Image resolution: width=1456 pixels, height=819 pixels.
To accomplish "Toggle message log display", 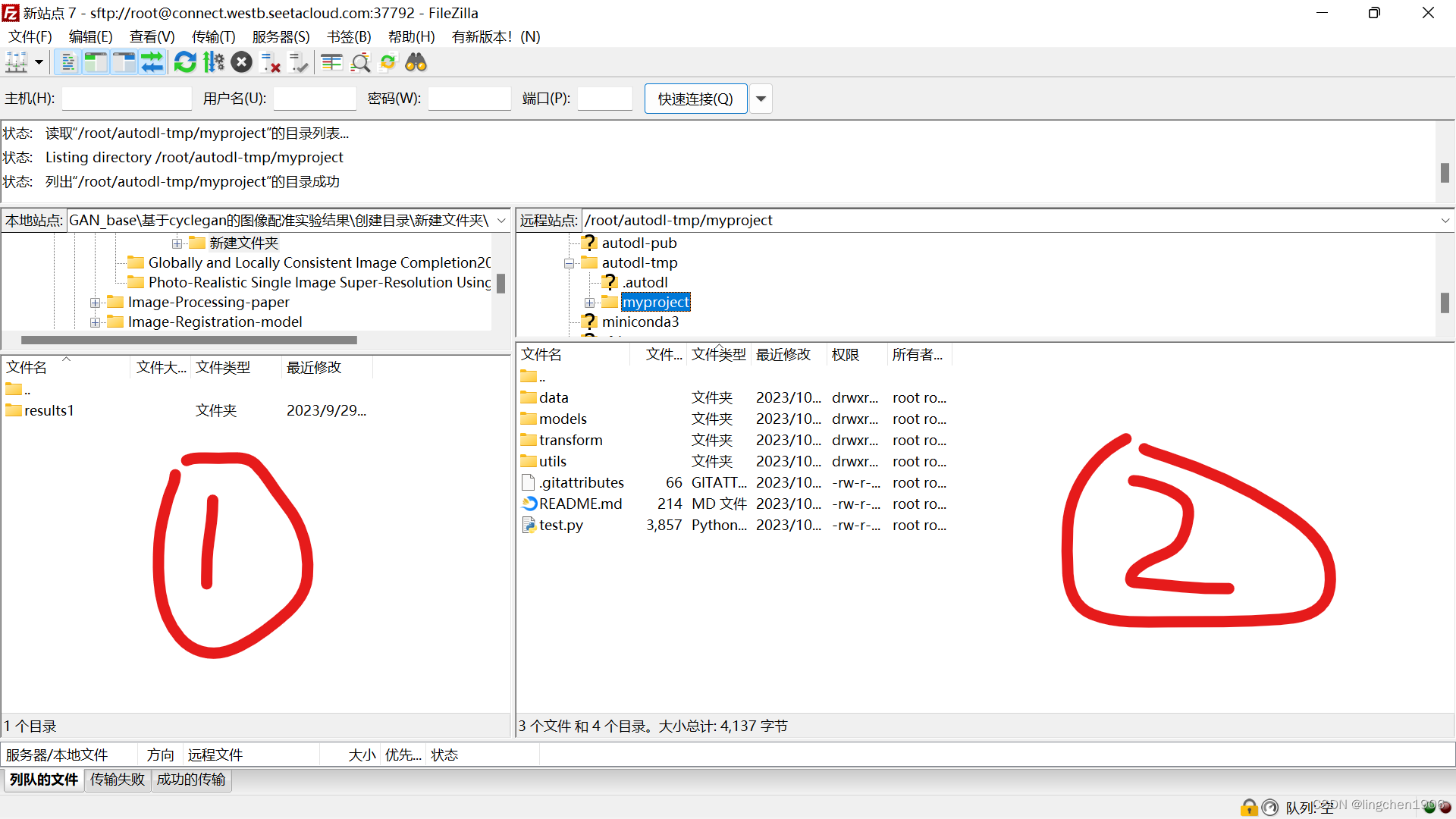I will point(68,62).
